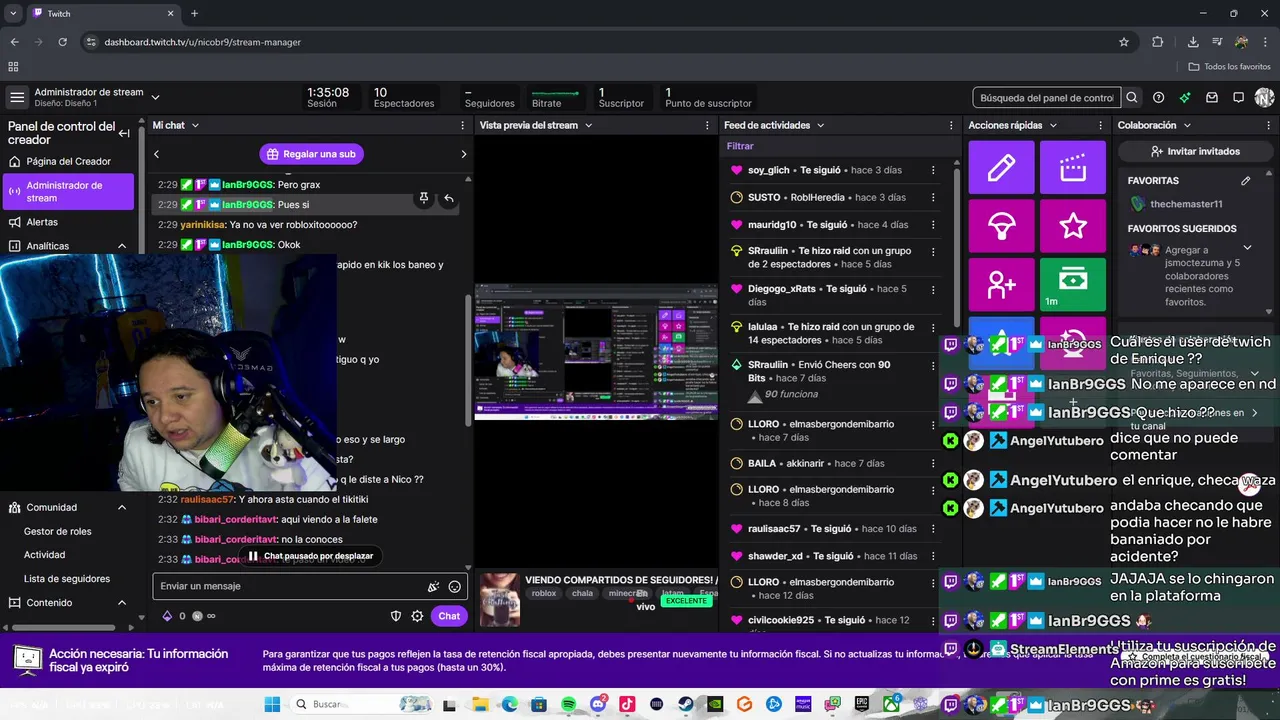Click the chala tag on stream info
The width and height of the screenshot is (1280, 720).
point(583,593)
